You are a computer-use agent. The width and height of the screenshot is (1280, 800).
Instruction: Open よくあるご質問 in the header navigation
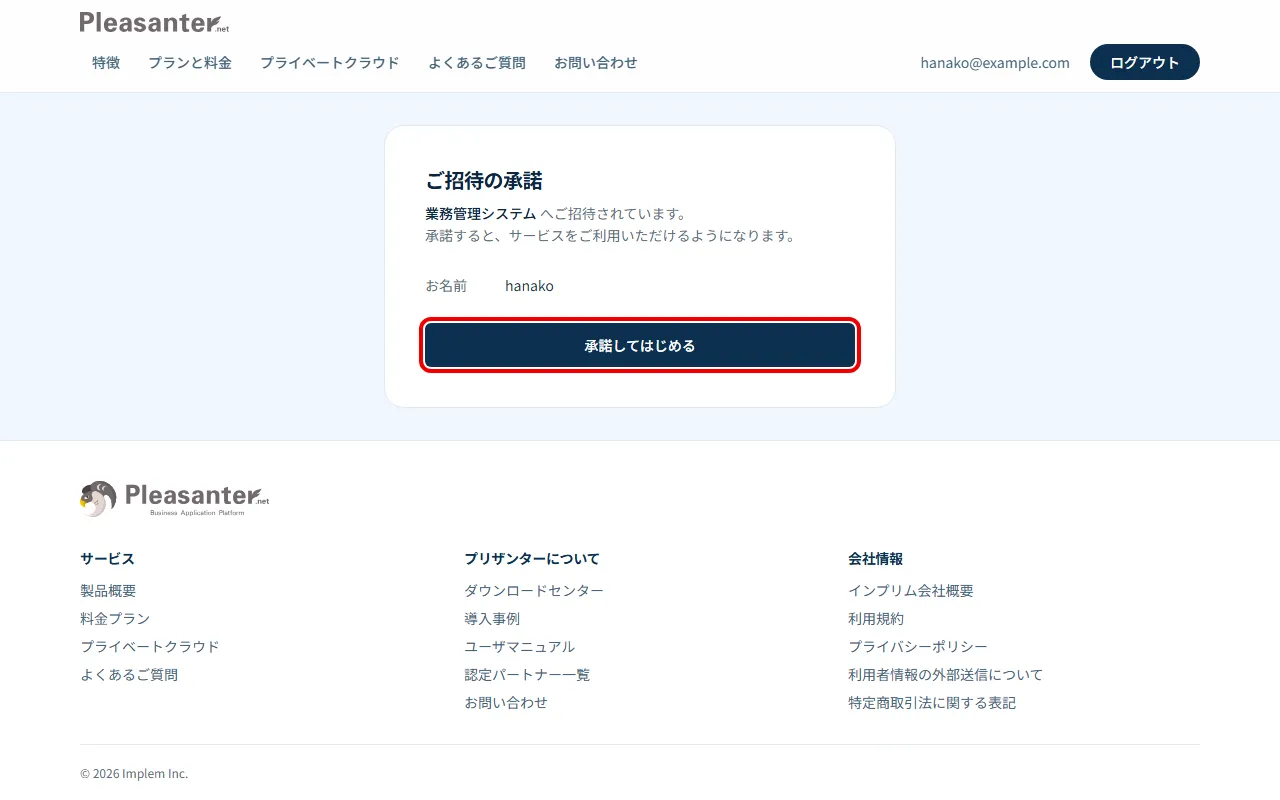[477, 62]
